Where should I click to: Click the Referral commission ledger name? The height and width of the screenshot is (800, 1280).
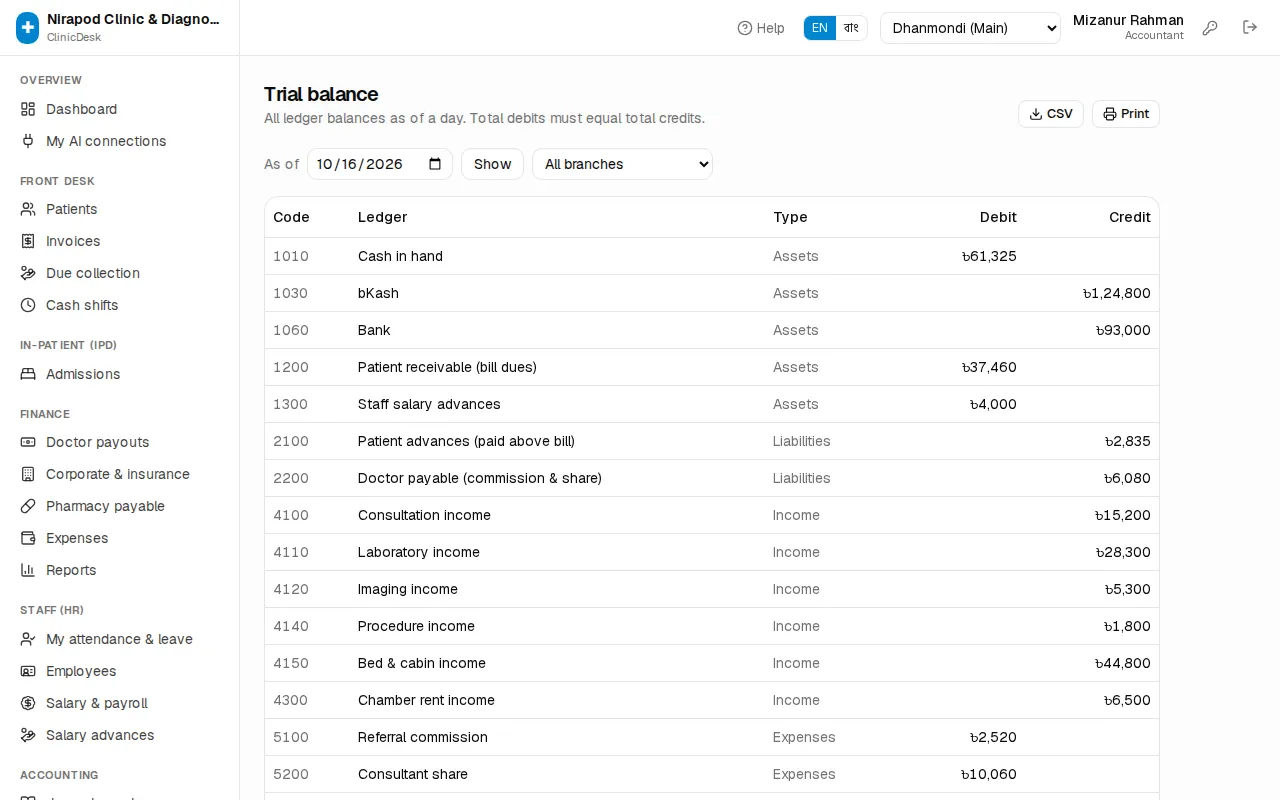pos(423,737)
